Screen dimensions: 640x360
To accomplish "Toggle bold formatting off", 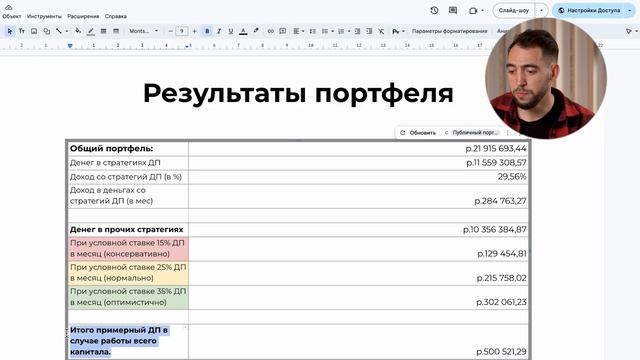I will (x=207, y=31).
